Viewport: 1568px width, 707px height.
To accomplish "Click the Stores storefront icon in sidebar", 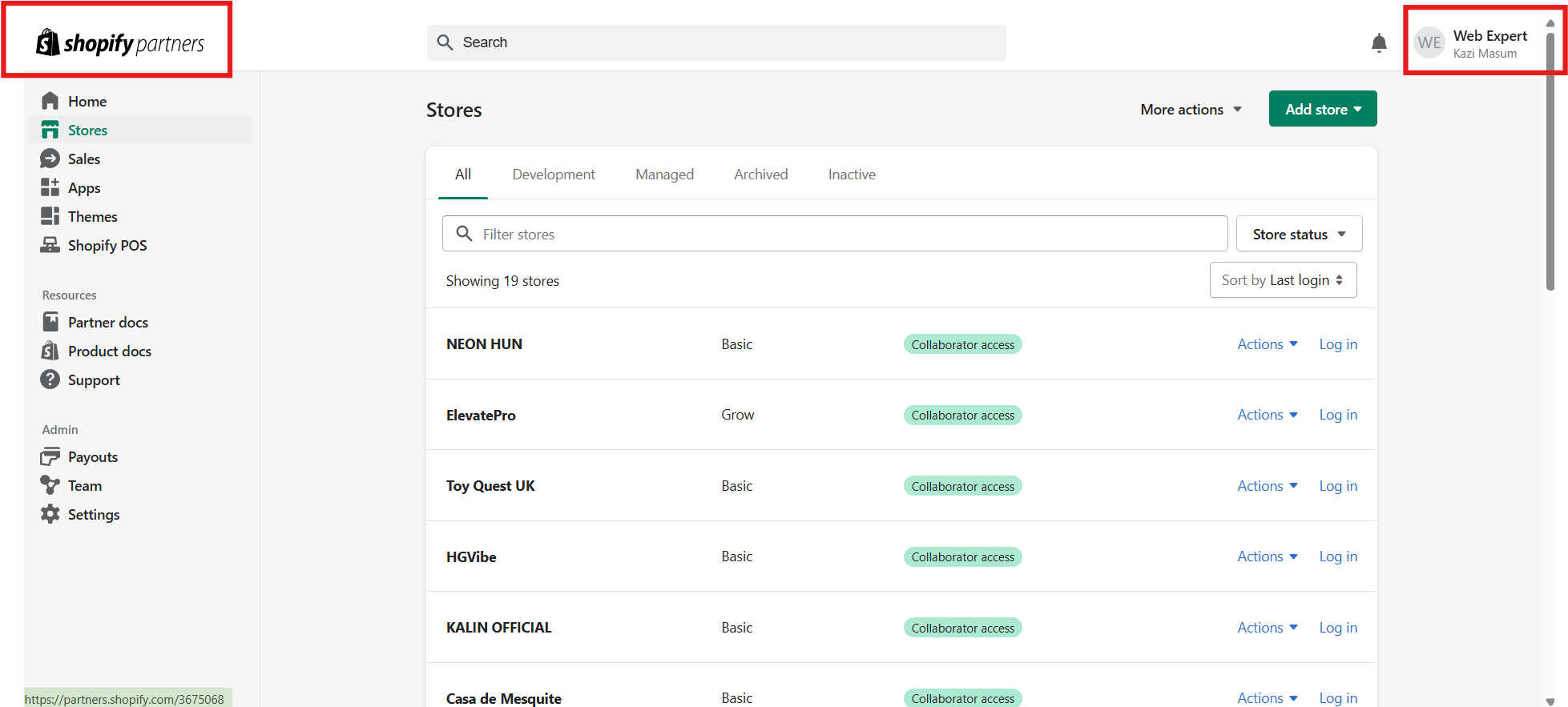I will [50, 130].
